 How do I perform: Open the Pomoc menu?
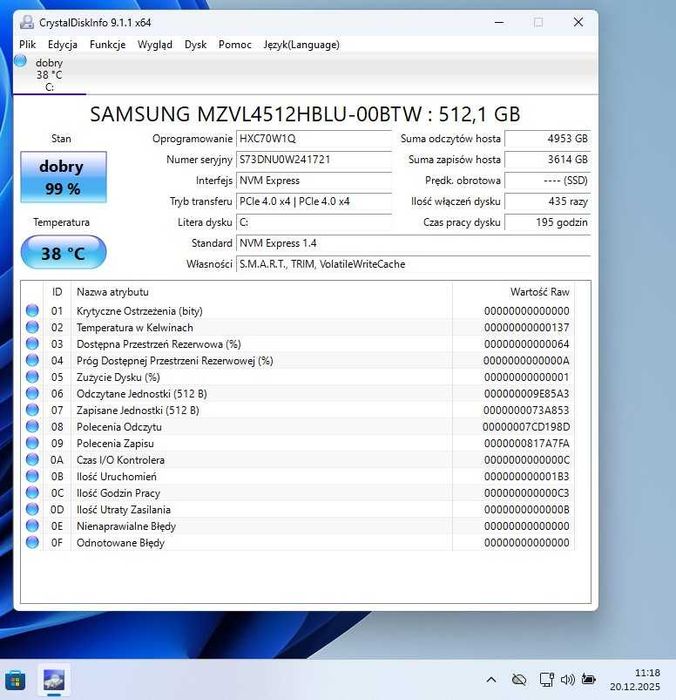234,45
